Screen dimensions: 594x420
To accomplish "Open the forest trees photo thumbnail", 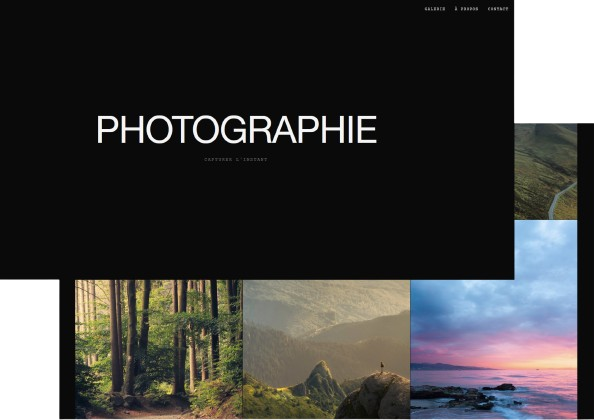I will pos(158,349).
